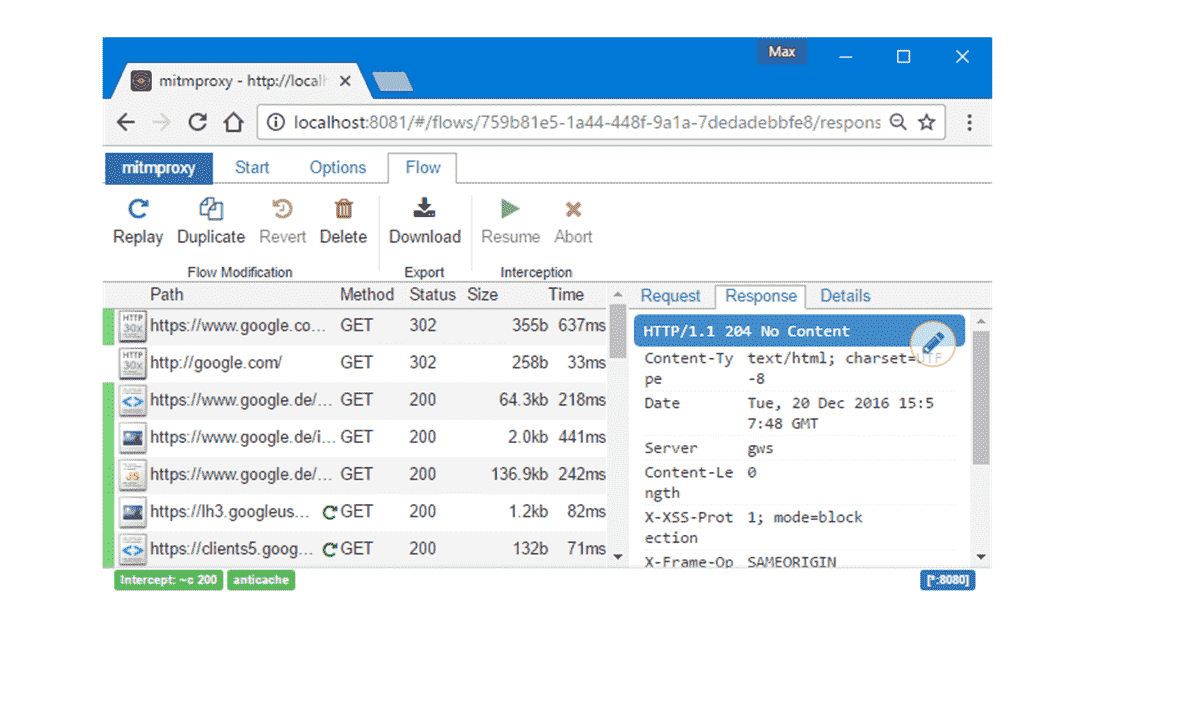Open Chrome's three-dot menu
The image size is (1200, 711).
[969, 122]
